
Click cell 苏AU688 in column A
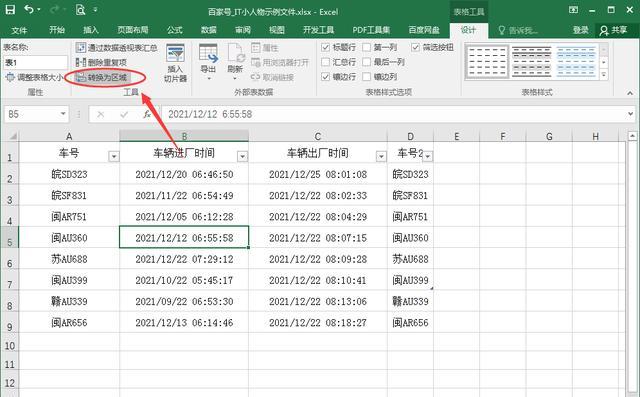tap(69, 259)
